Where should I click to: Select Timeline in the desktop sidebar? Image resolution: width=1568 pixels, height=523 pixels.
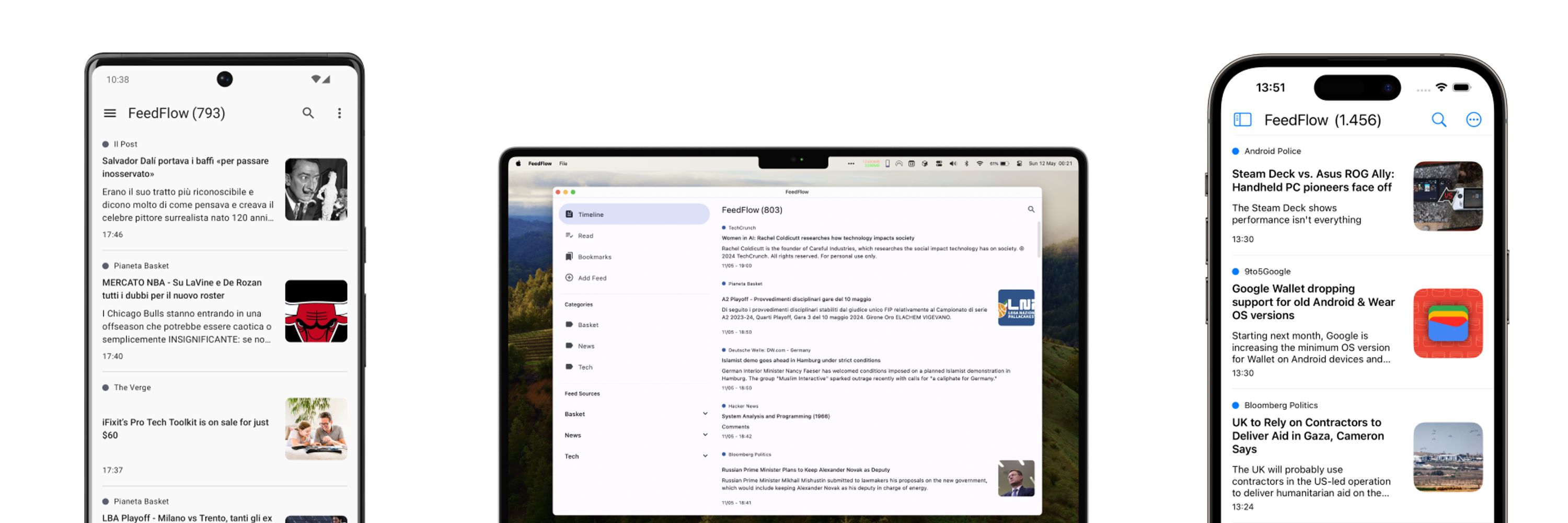coord(635,214)
